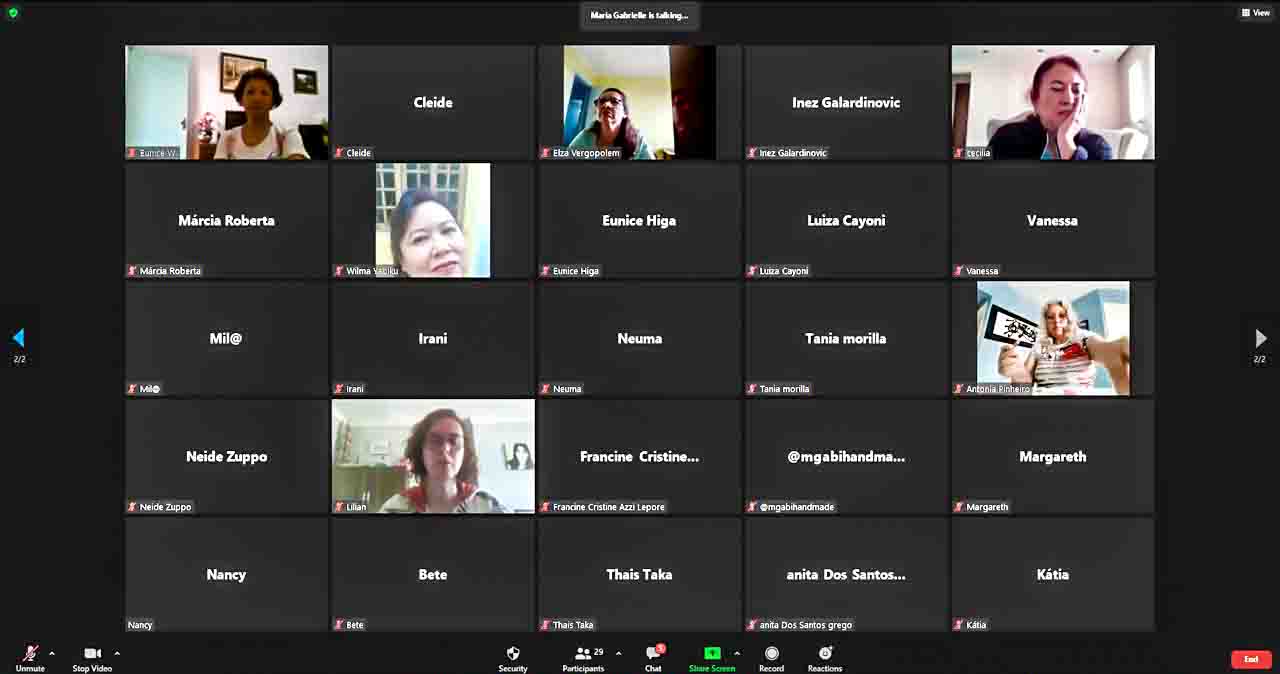1280x674 pixels.
Task: Click the red End meeting button
Action: pos(1251,659)
